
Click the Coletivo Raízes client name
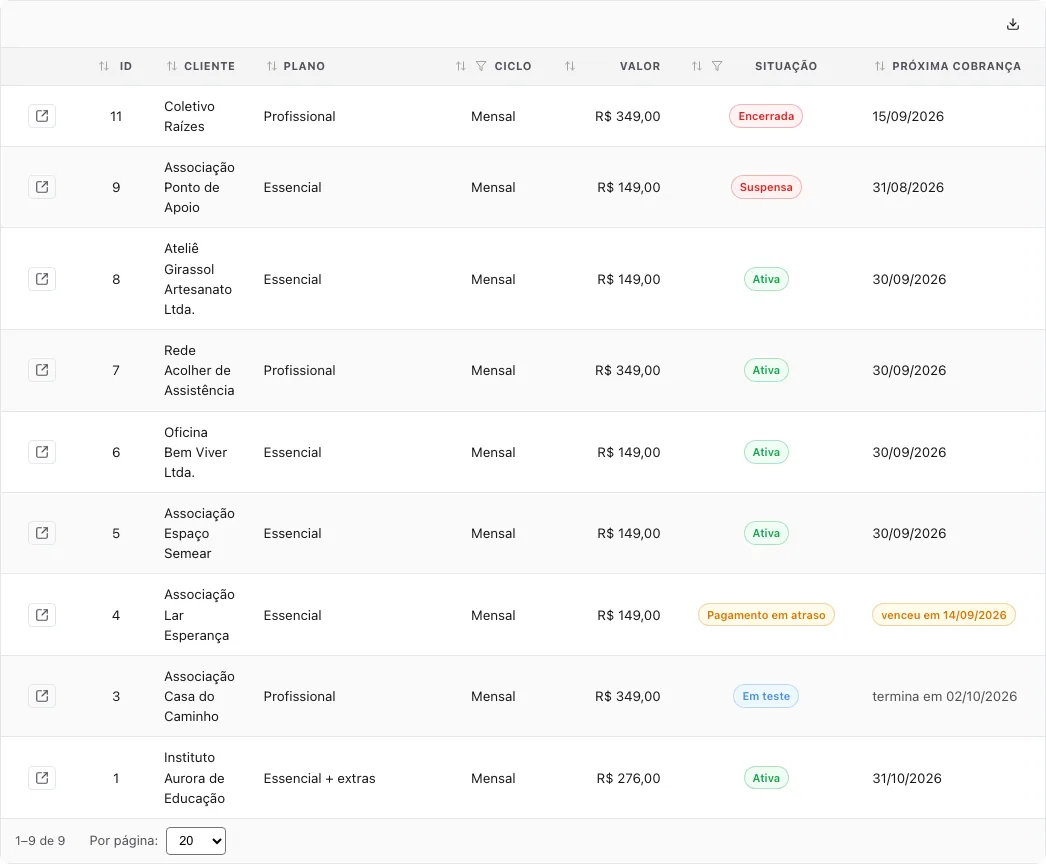click(x=189, y=116)
